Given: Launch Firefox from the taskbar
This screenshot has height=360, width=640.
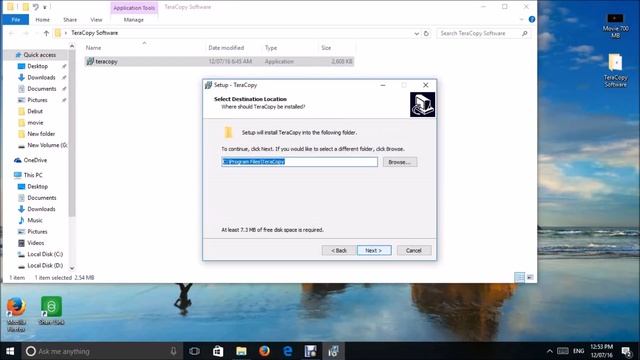Looking at the screenshot, I should pos(264,351).
